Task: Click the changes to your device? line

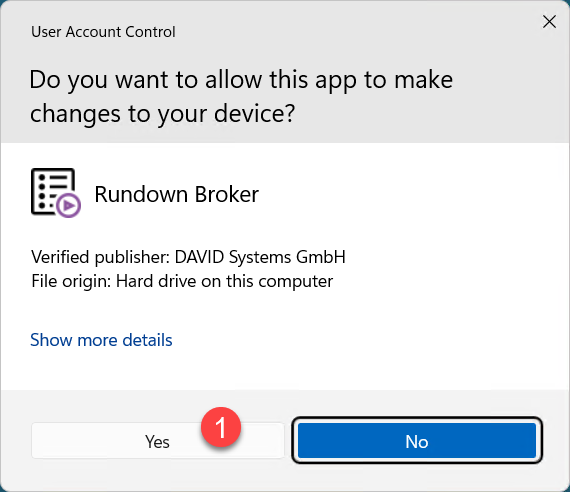Action: (162, 114)
